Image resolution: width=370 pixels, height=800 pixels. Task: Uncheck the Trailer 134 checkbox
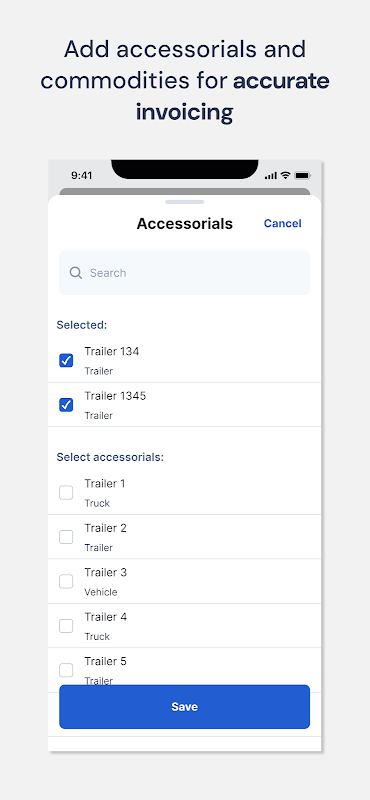pyautogui.click(x=66, y=361)
